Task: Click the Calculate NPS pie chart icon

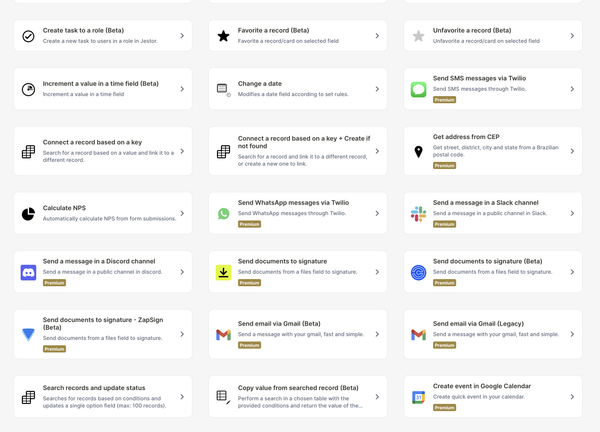Action: 28,214
